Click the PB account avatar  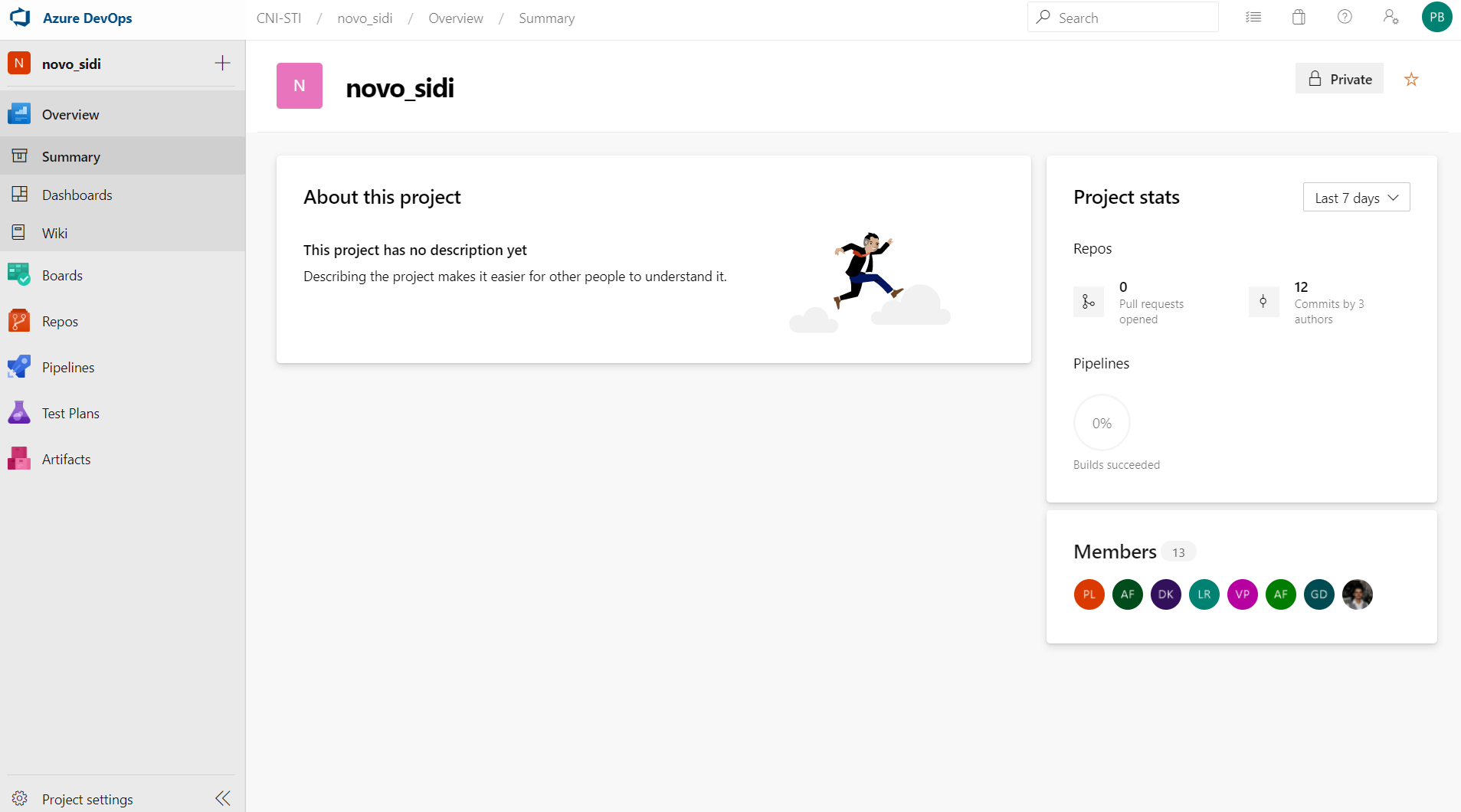pos(1436,17)
